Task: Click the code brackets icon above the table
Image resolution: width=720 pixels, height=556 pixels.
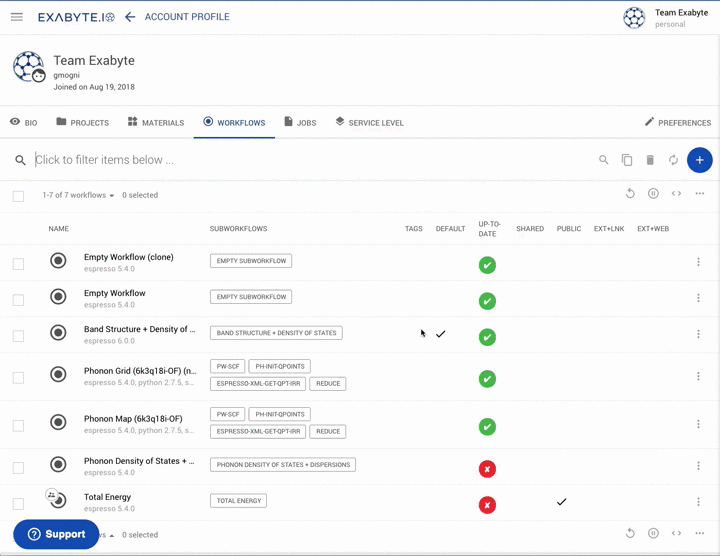Action: pyautogui.click(x=676, y=194)
